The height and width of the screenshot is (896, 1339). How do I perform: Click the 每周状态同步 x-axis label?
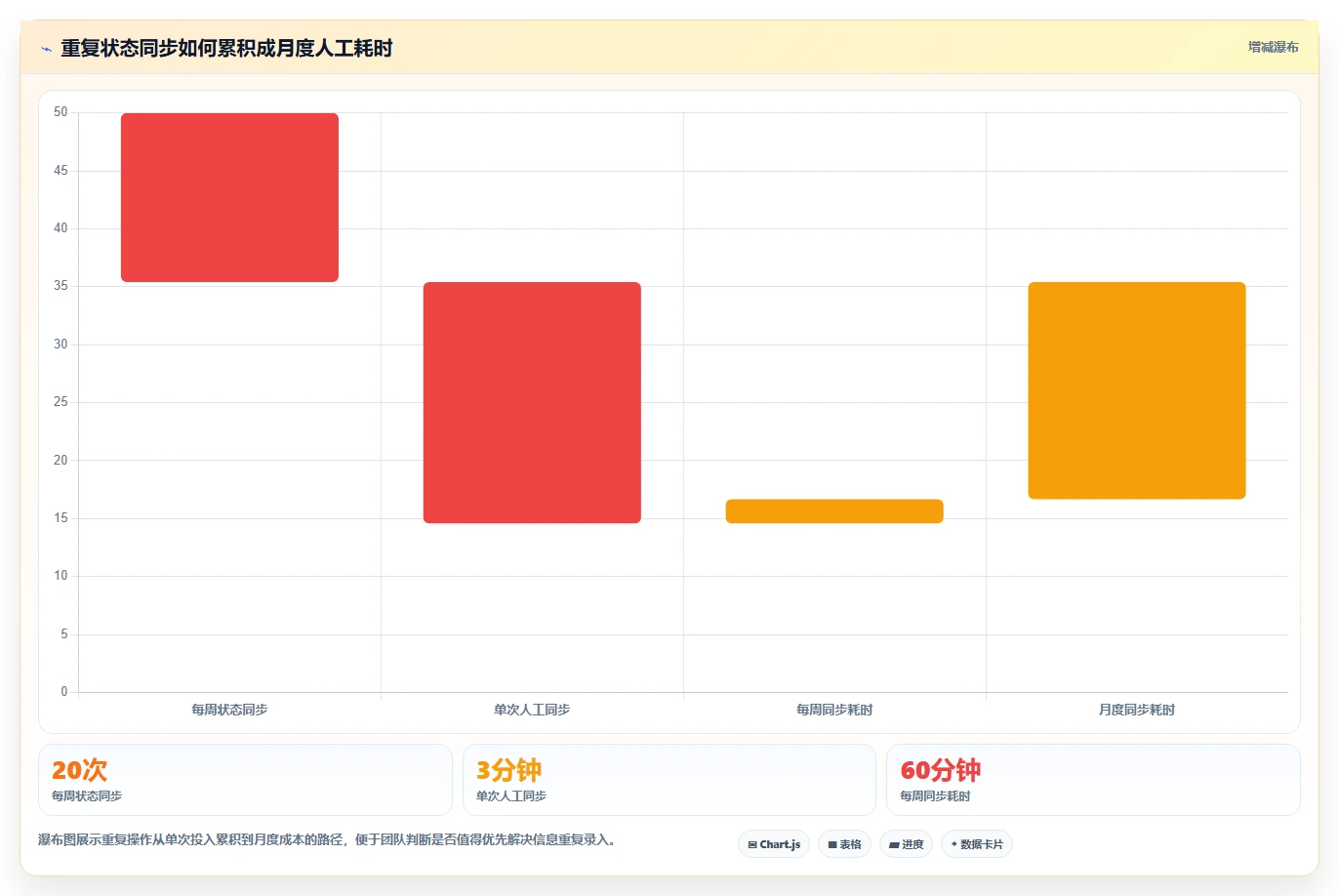pyautogui.click(x=229, y=710)
